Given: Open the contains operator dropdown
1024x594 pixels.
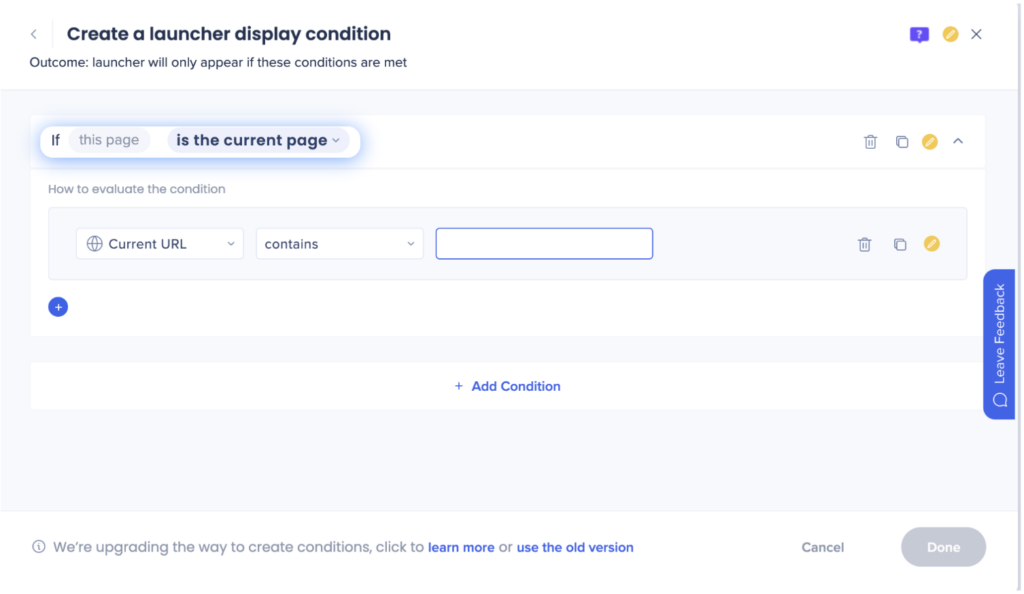Looking at the screenshot, I should (339, 243).
